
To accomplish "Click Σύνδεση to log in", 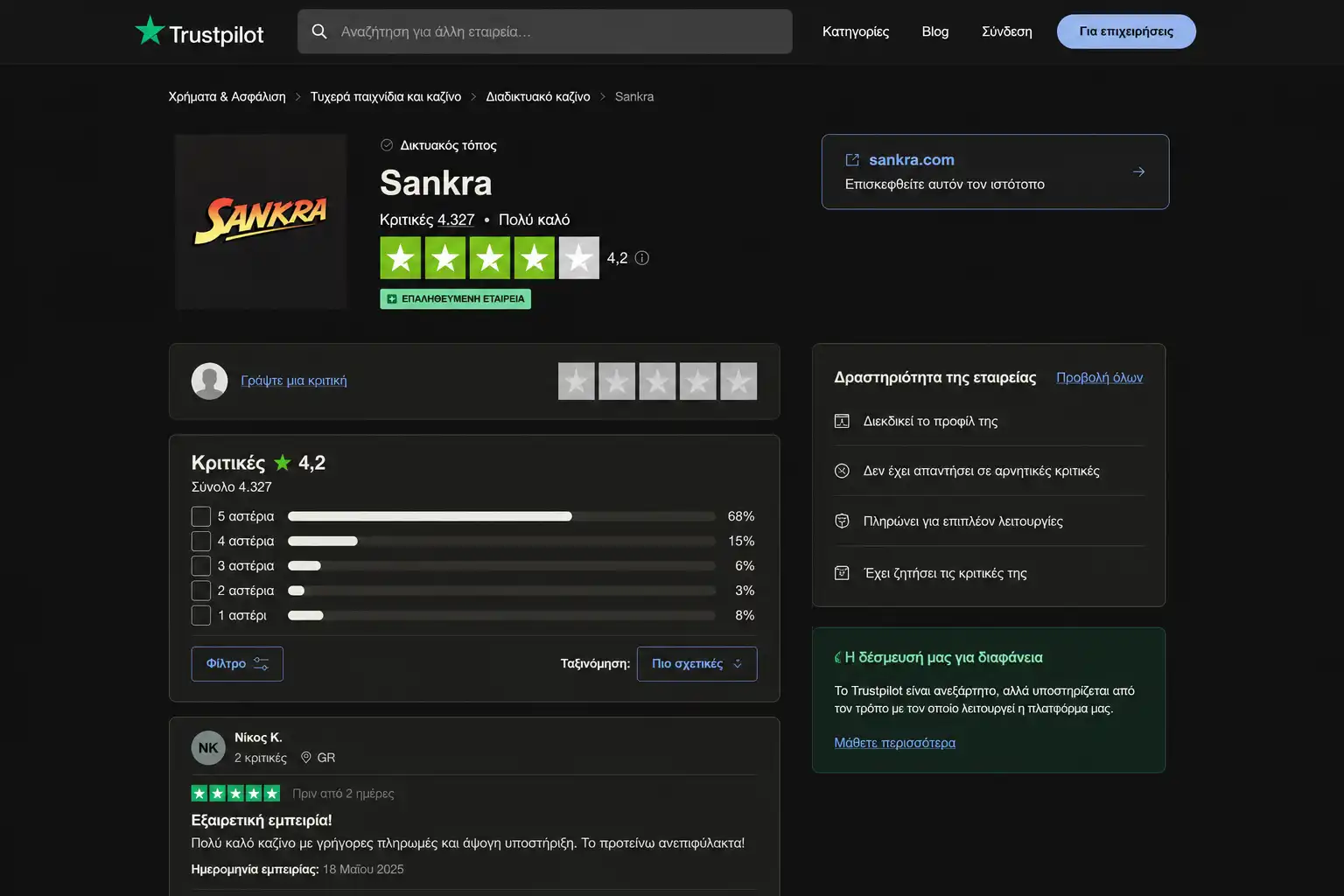I will click(1007, 31).
